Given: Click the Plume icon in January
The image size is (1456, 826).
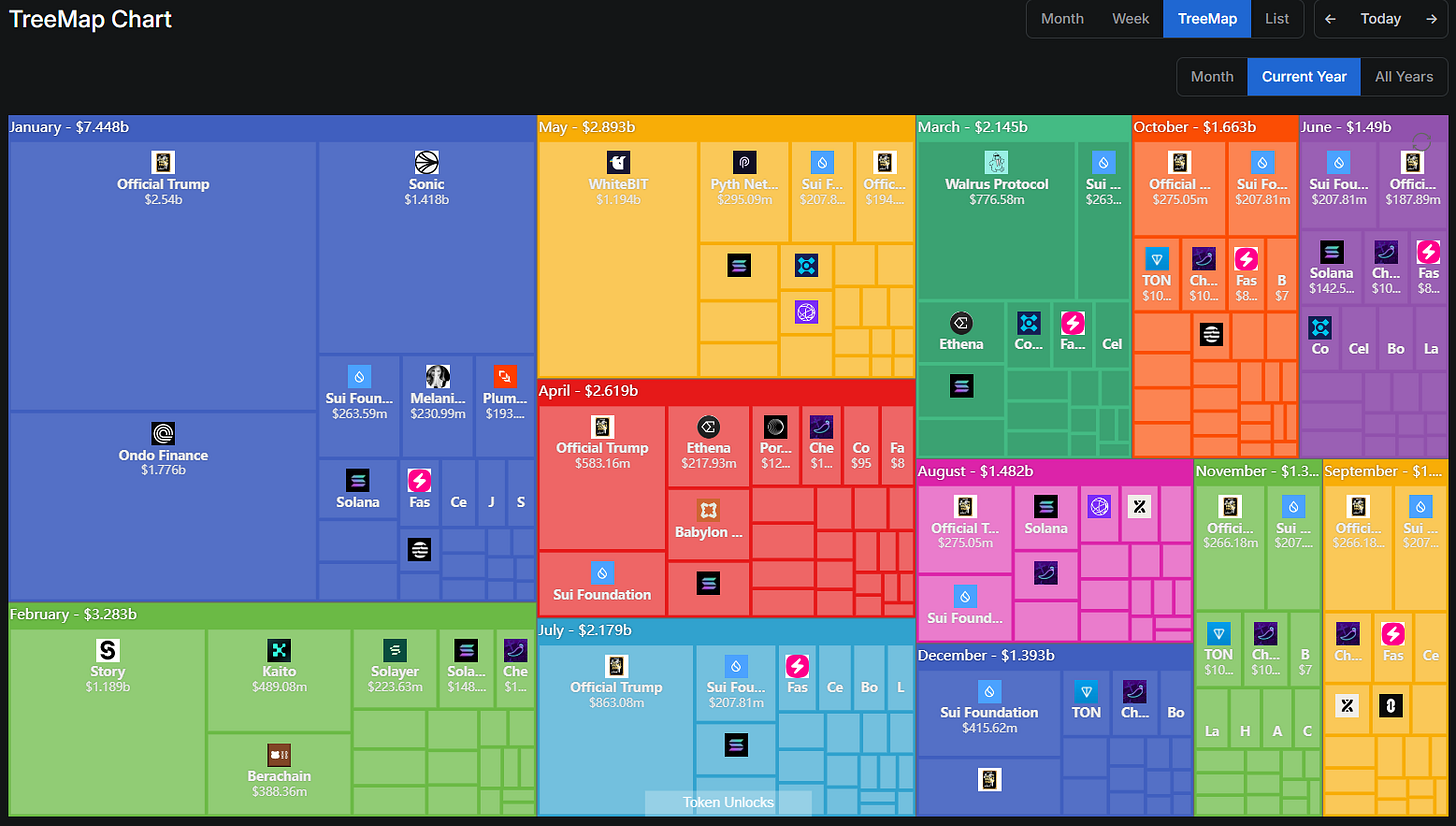Looking at the screenshot, I should coord(506,376).
